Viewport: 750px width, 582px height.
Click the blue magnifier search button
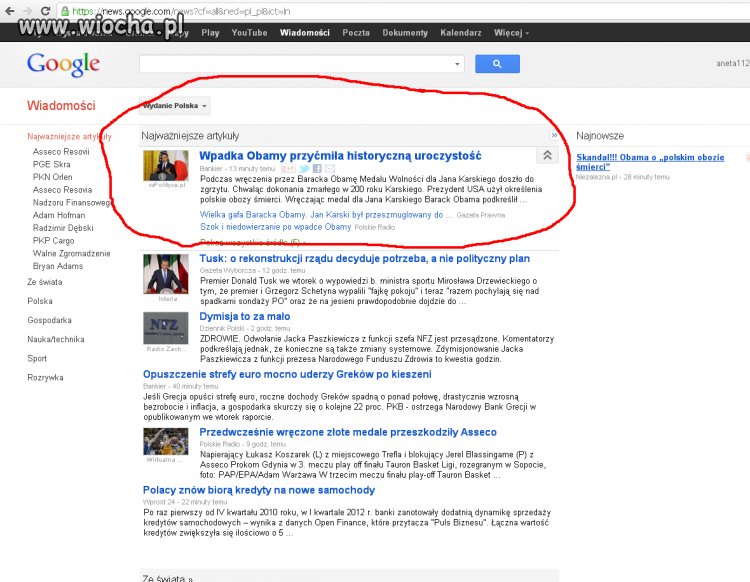(497, 64)
